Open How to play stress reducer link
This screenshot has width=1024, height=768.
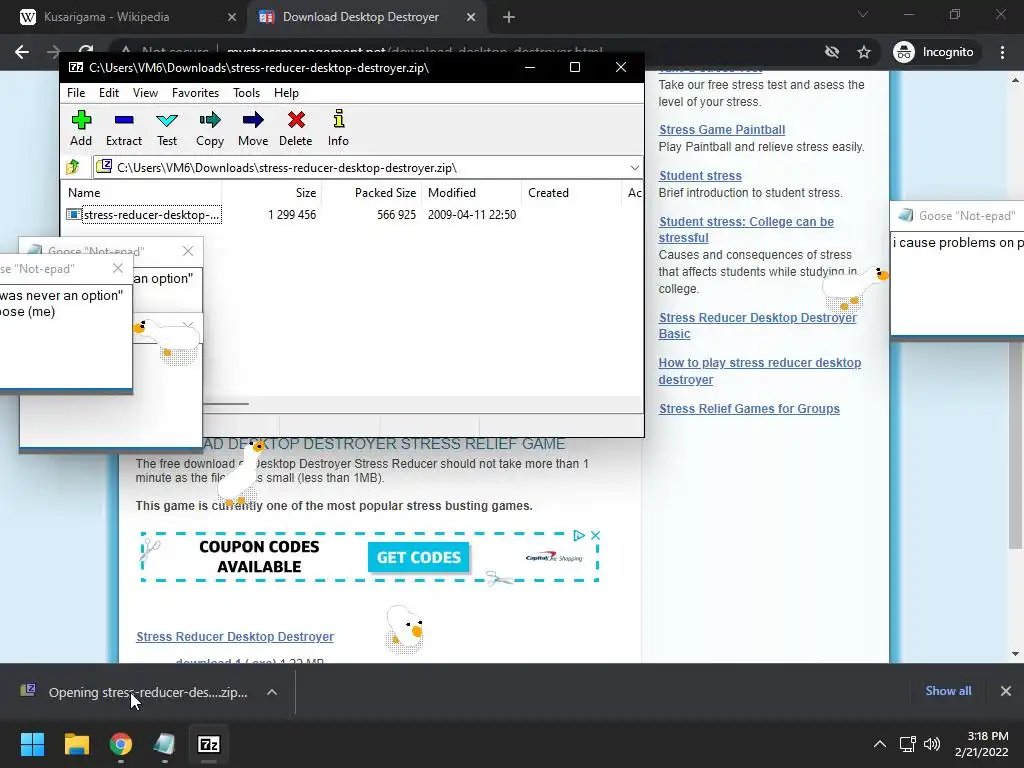760,371
